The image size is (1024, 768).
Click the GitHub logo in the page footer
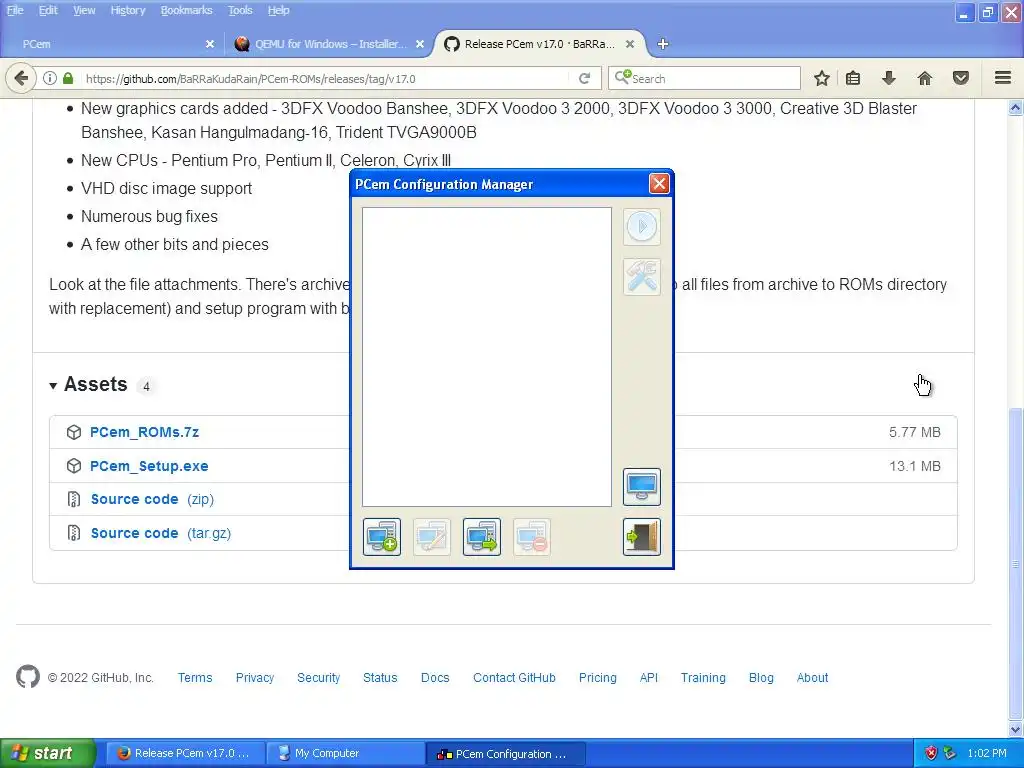[28, 677]
